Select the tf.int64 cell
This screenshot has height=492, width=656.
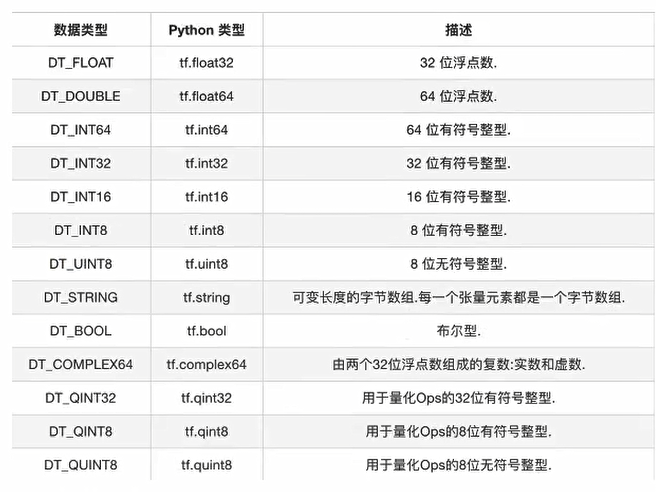click(x=207, y=130)
